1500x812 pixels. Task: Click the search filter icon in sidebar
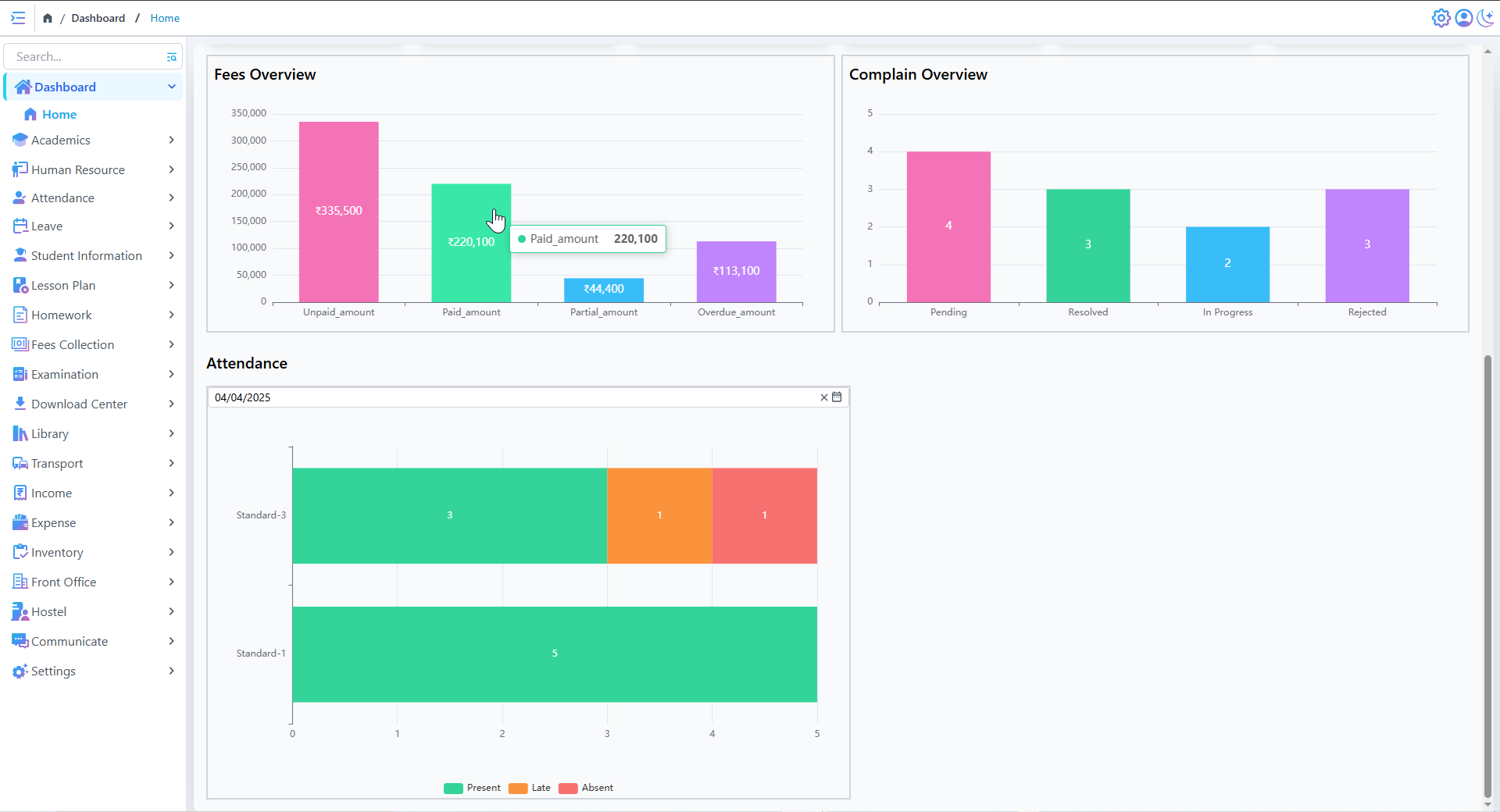(x=171, y=57)
